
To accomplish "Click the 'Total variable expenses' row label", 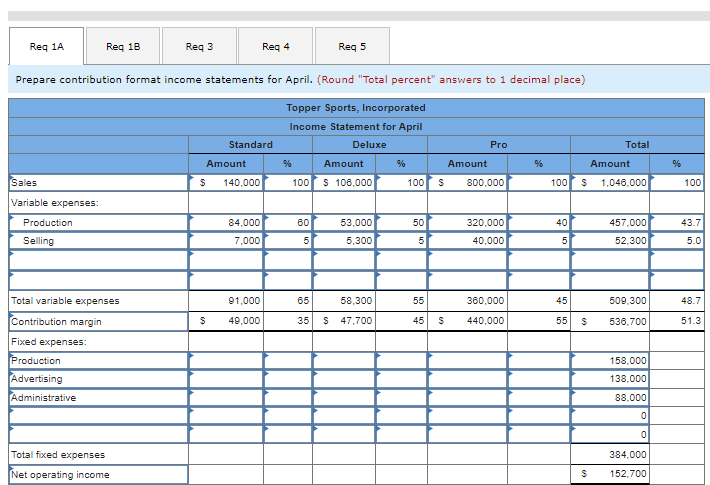I will 65,301.
